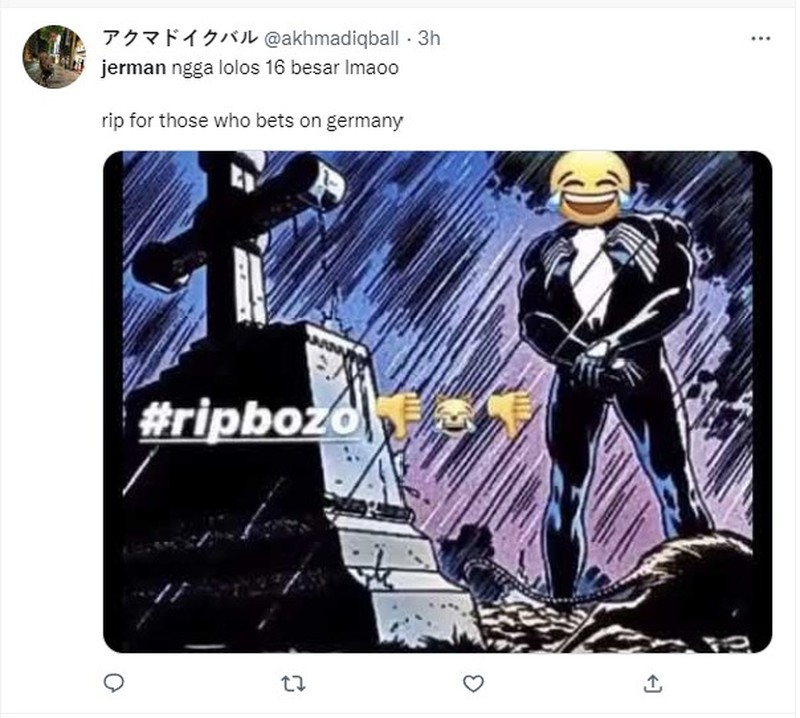Click the text ngga lolos 16 besar lmaoo
The width and height of the screenshot is (800, 718).
(285, 68)
